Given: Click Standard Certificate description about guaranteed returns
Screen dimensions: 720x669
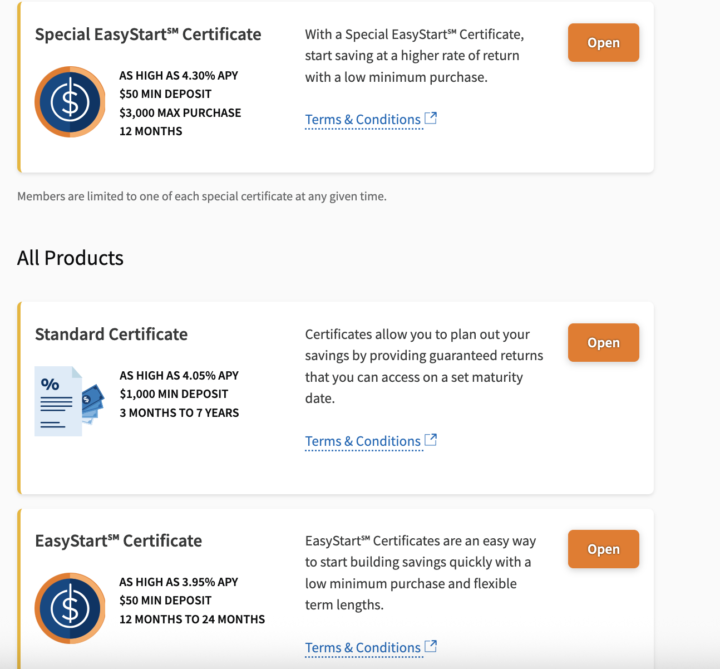Looking at the screenshot, I should pyautogui.click(x=424, y=366).
